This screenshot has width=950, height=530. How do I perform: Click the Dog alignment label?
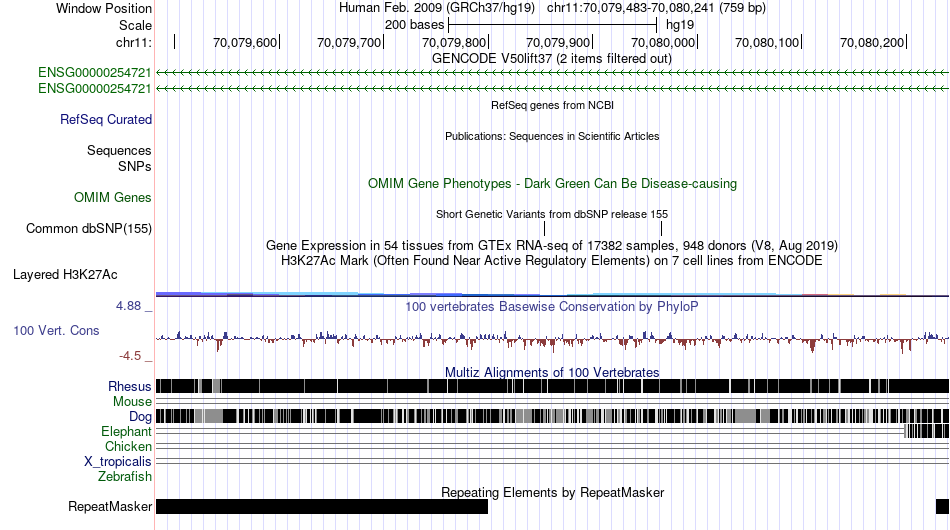(140, 417)
